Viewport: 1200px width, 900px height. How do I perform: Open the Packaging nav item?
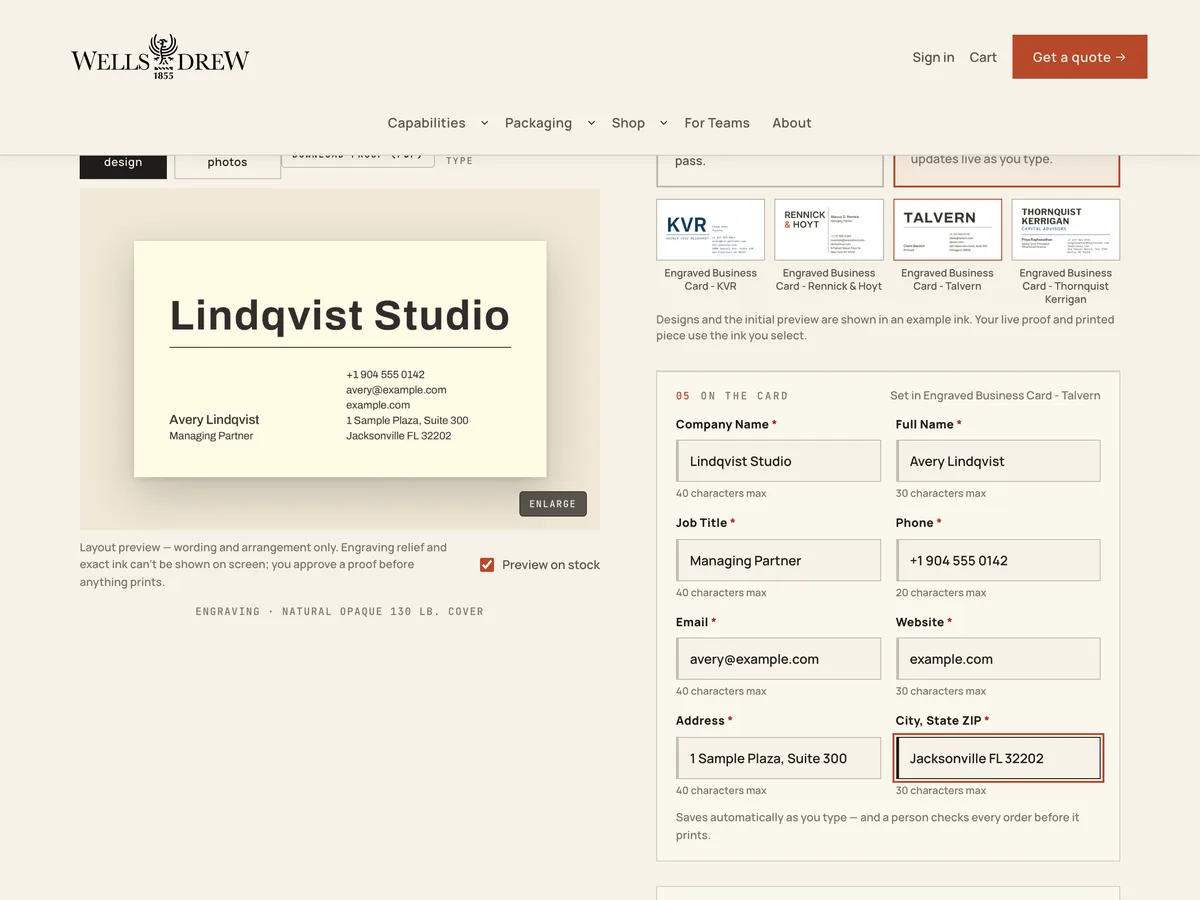click(538, 123)
